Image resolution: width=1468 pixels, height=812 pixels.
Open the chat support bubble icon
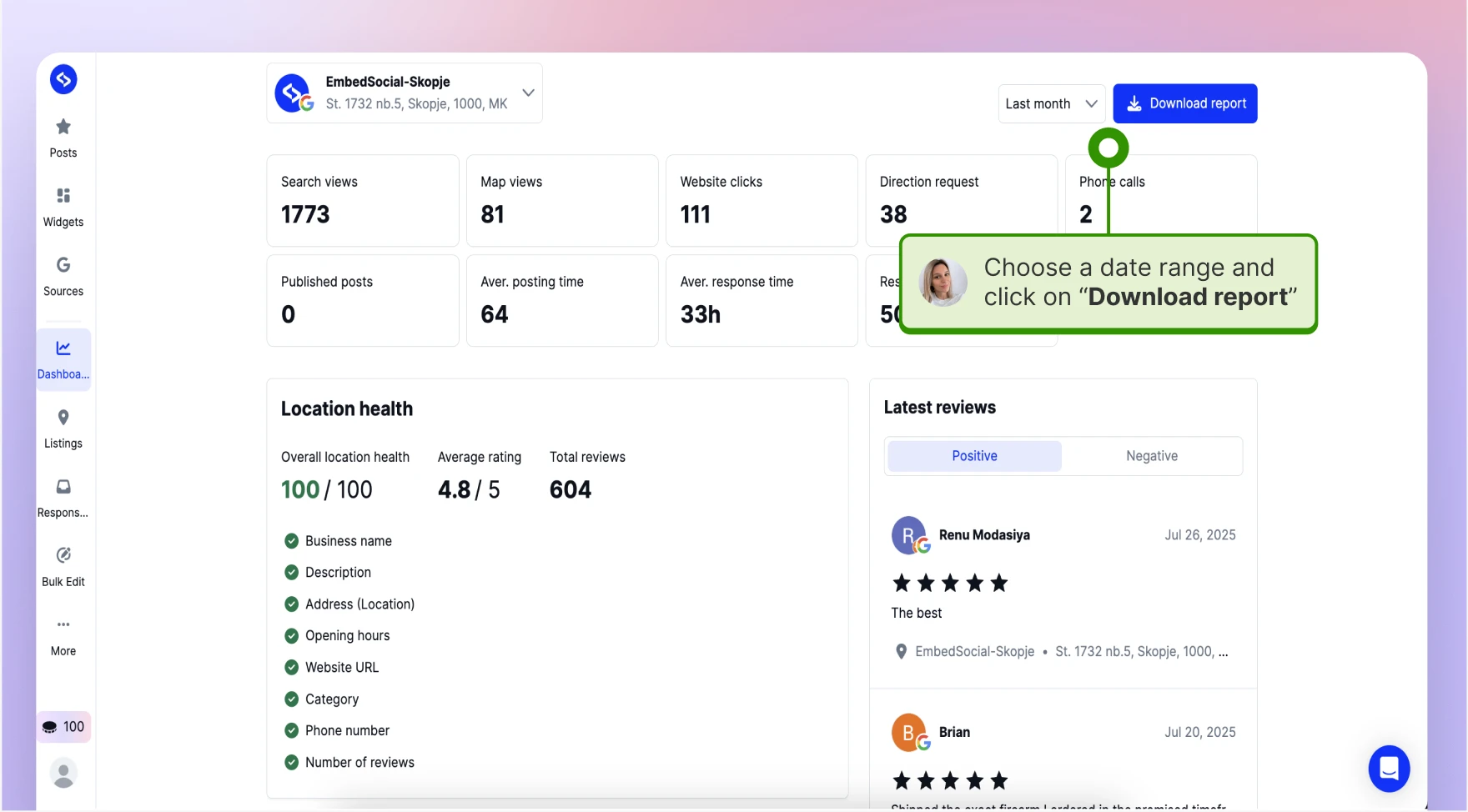coord(1389,769)
